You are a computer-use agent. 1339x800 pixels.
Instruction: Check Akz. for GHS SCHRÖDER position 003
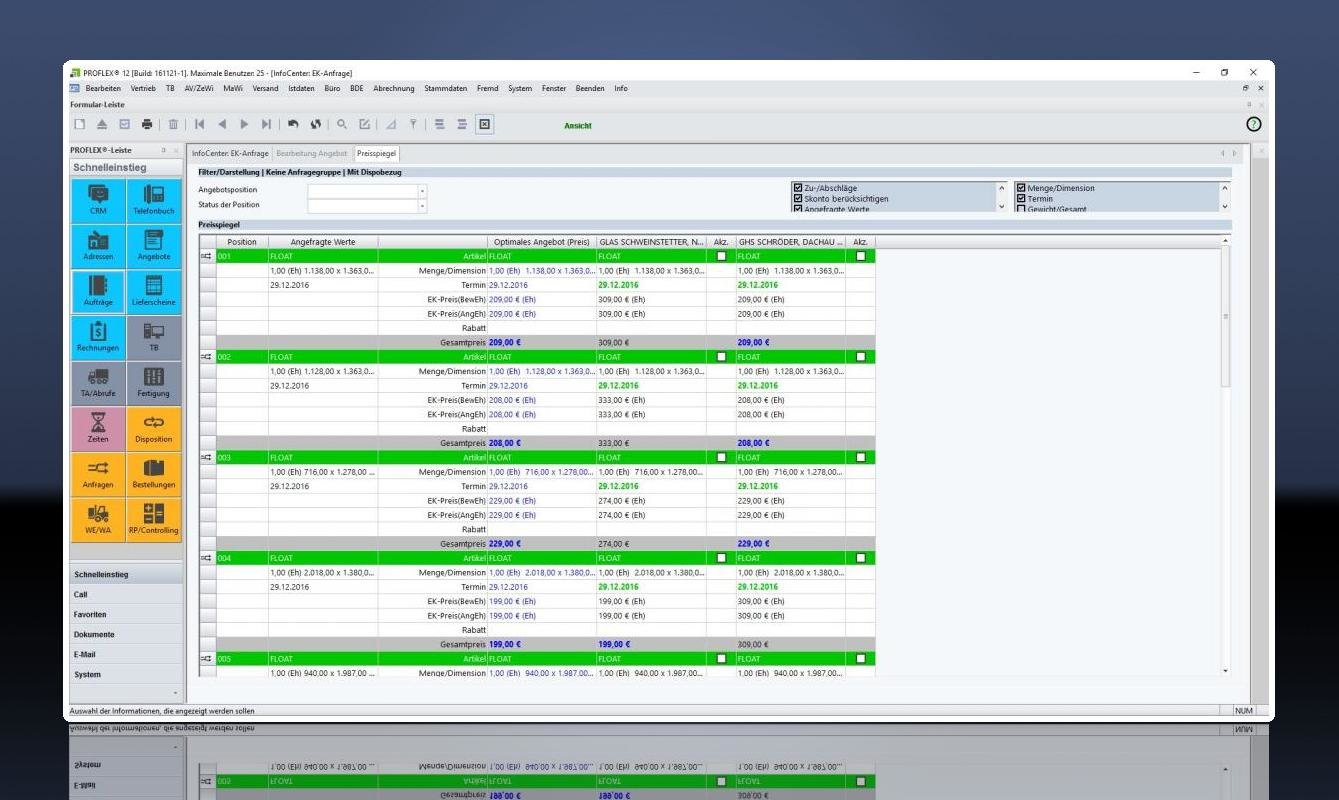pos(861,457)
